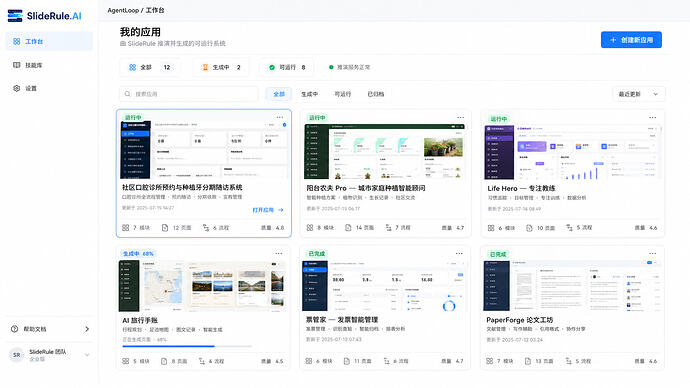The width and height of the screenshot is (690, 388).
Task: Focus the 搜索应用 search field
Action: (189, 94)
